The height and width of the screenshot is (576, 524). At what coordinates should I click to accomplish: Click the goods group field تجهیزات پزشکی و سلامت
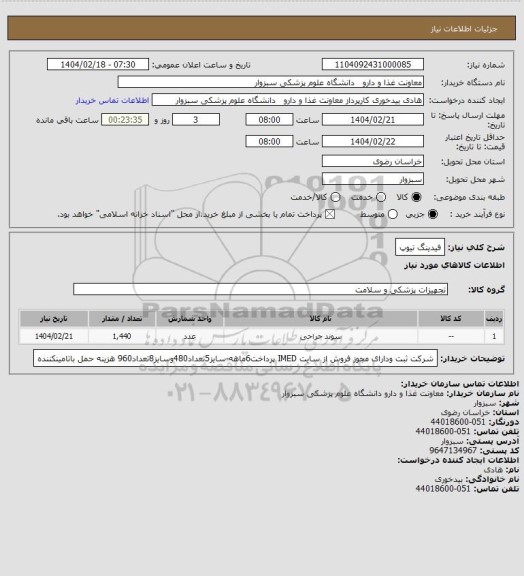[x=260, y=289]
